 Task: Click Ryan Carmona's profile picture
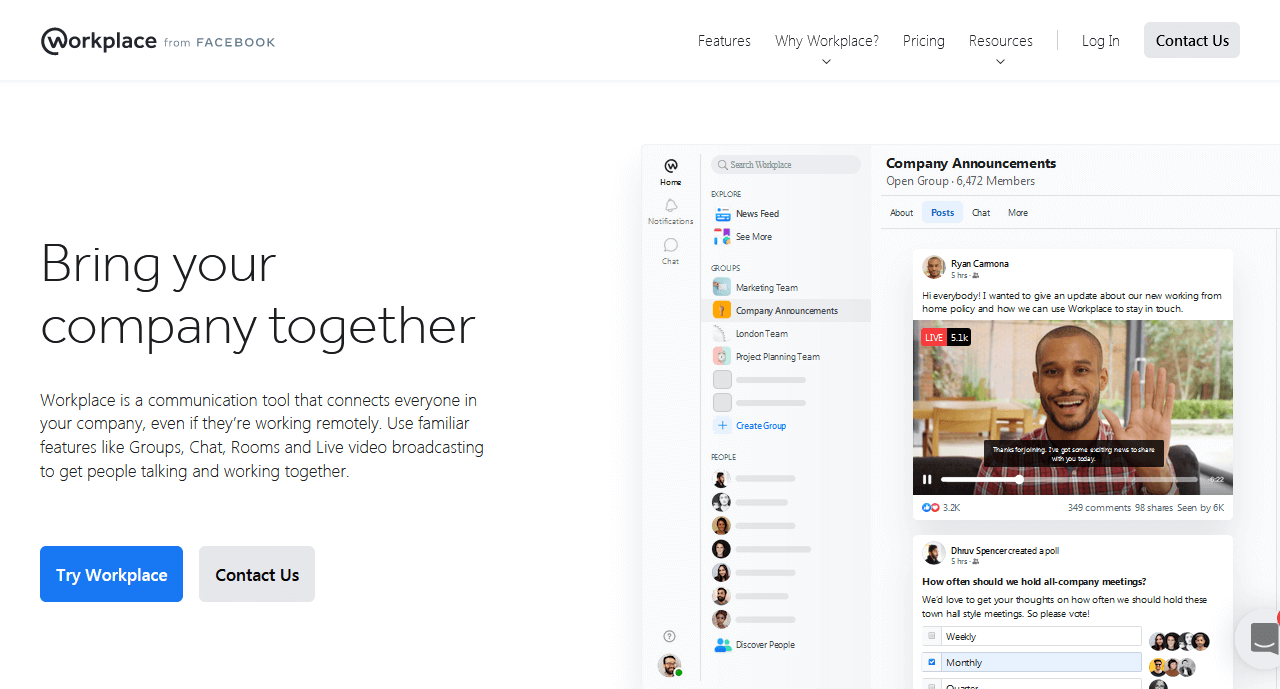[934, 268]
